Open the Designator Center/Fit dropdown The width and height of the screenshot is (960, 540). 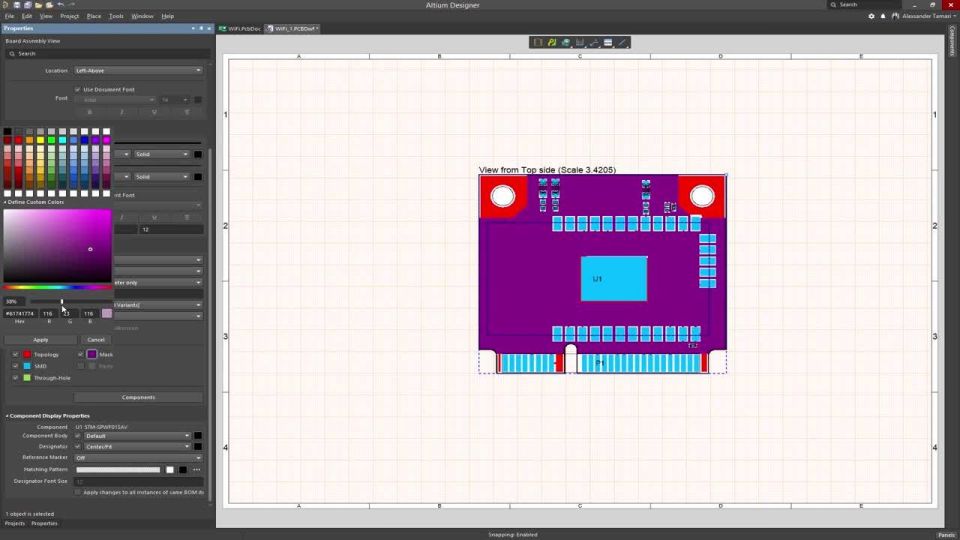[x=137, y=446]
